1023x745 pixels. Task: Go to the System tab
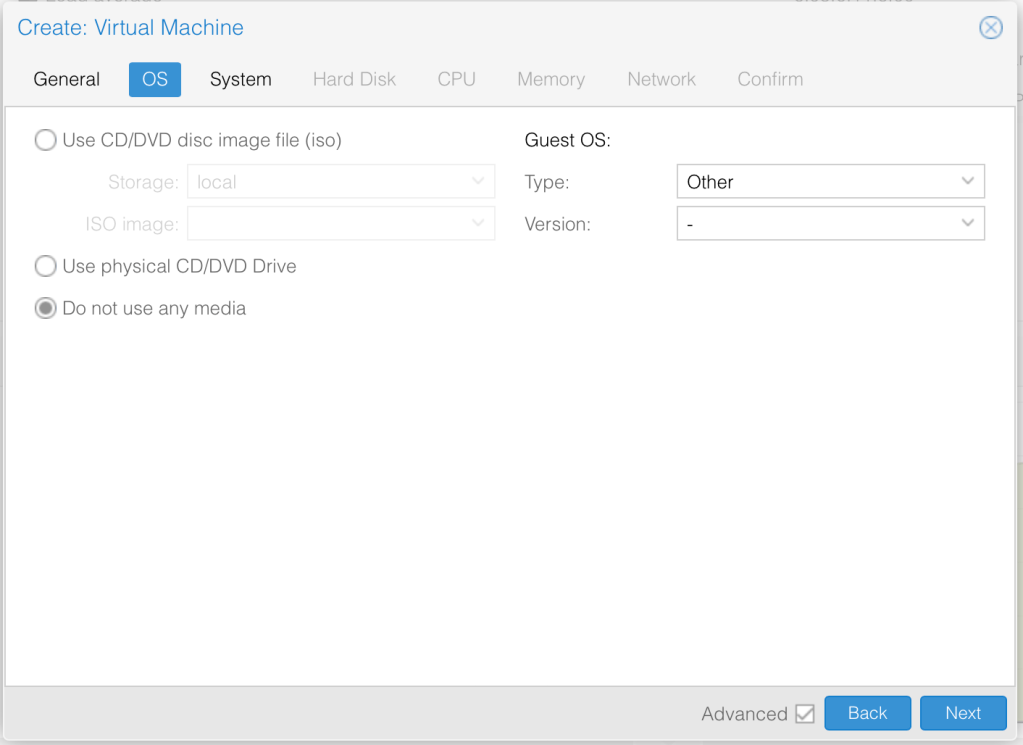240,79
